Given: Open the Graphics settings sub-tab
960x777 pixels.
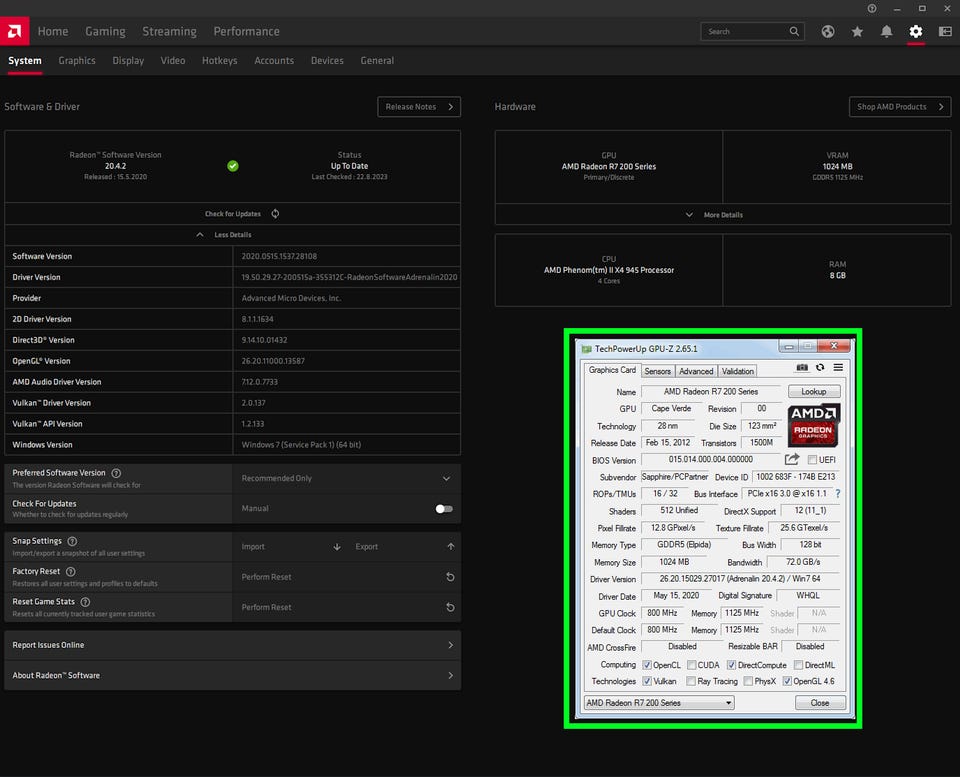Looking at the screenshot, I should [x=77, y=61].
